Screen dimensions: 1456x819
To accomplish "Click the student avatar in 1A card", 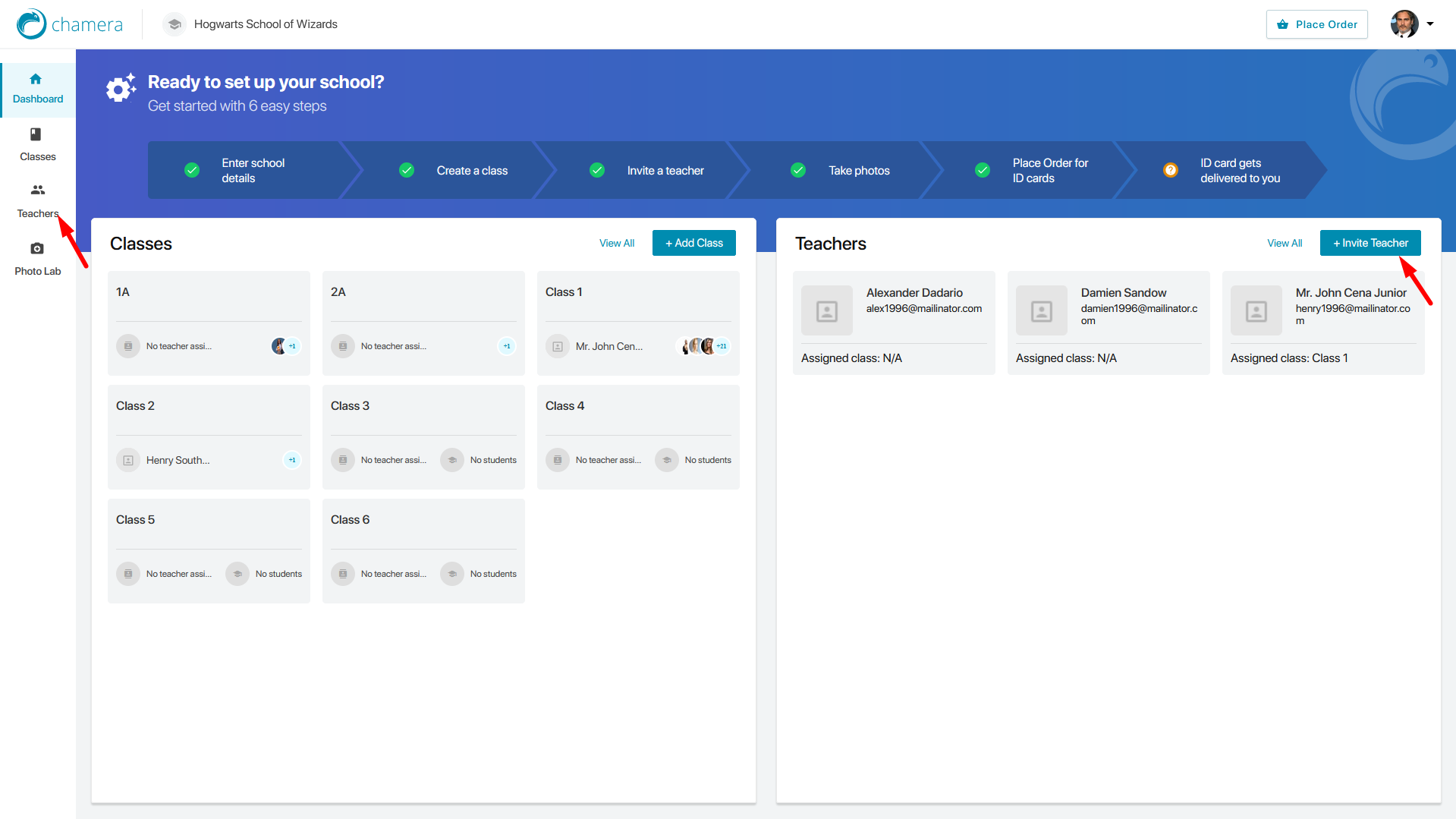I will point(279,346).
